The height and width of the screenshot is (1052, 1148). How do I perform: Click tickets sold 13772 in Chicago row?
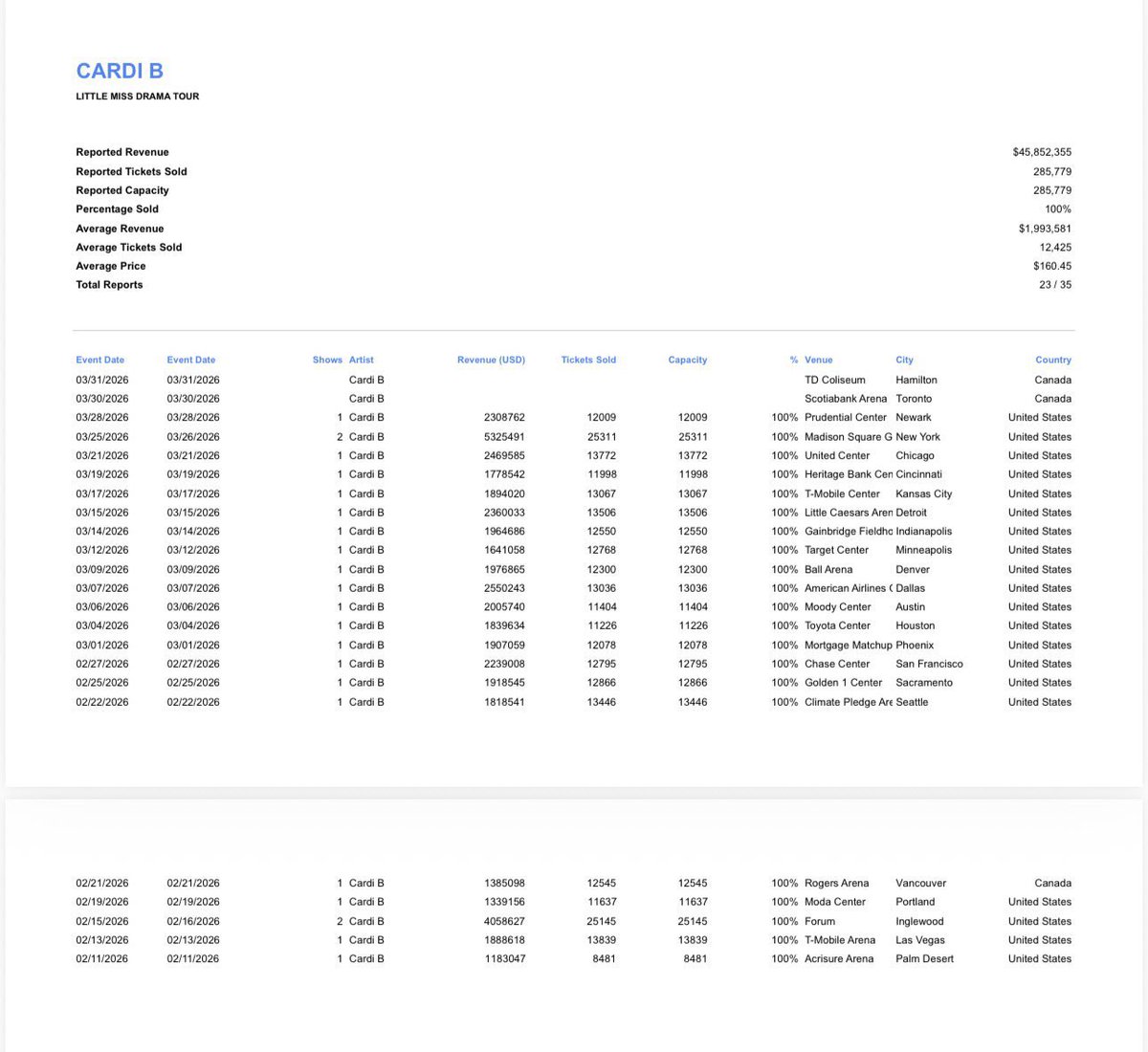tap(602, 455)
